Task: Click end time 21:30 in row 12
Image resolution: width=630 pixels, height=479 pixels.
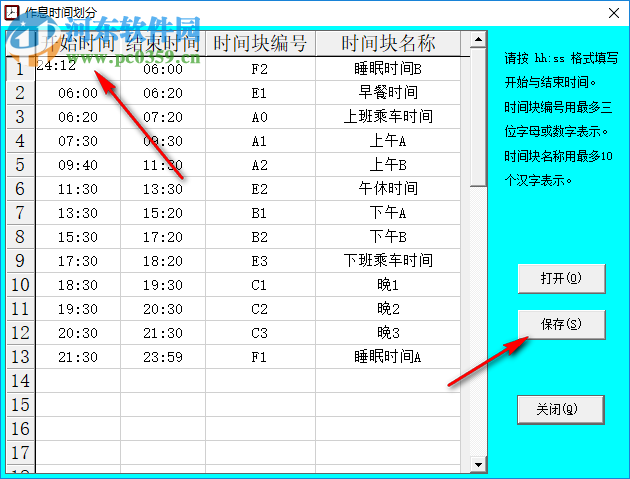Action: (x=163, y=333)
